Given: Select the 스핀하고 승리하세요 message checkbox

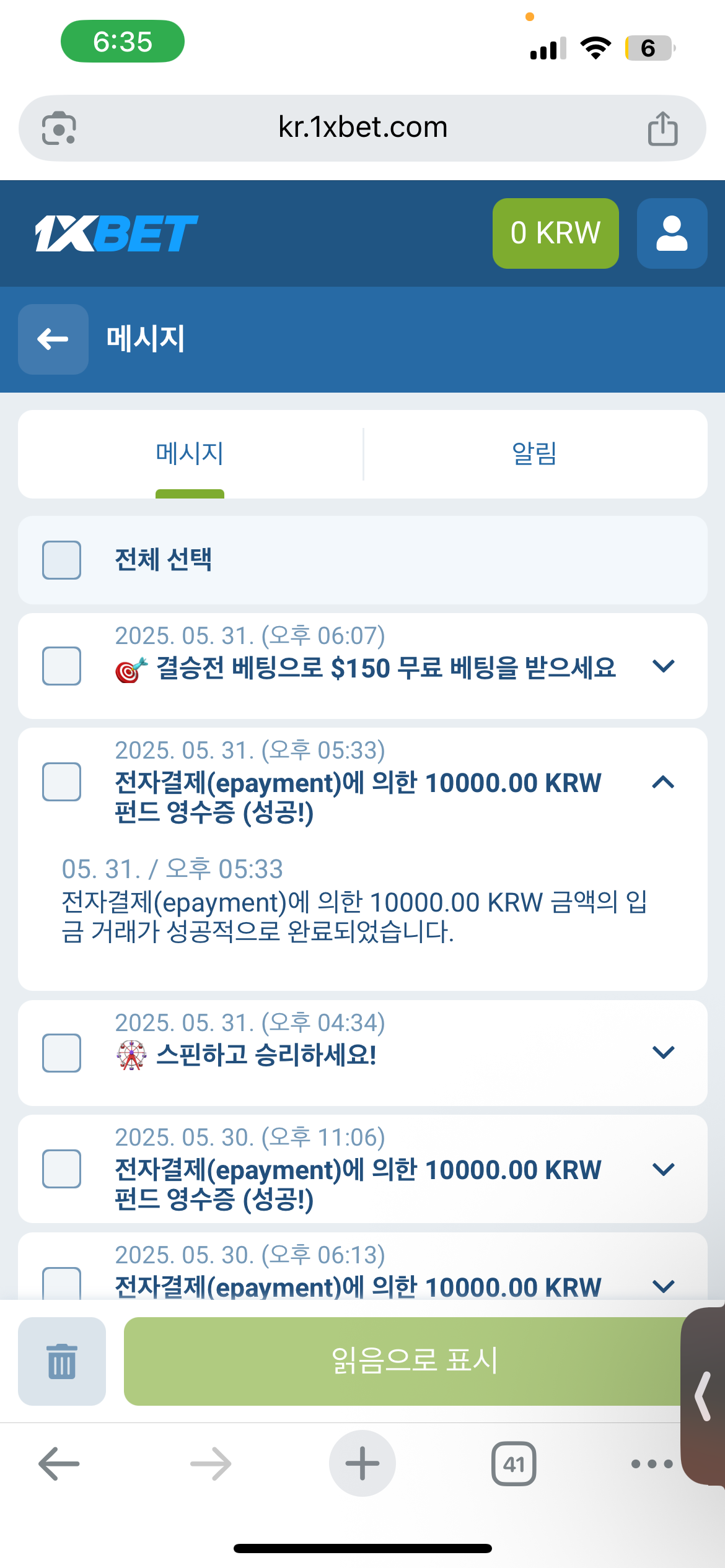Looking at the screenshot, I should pos(61,1053).
